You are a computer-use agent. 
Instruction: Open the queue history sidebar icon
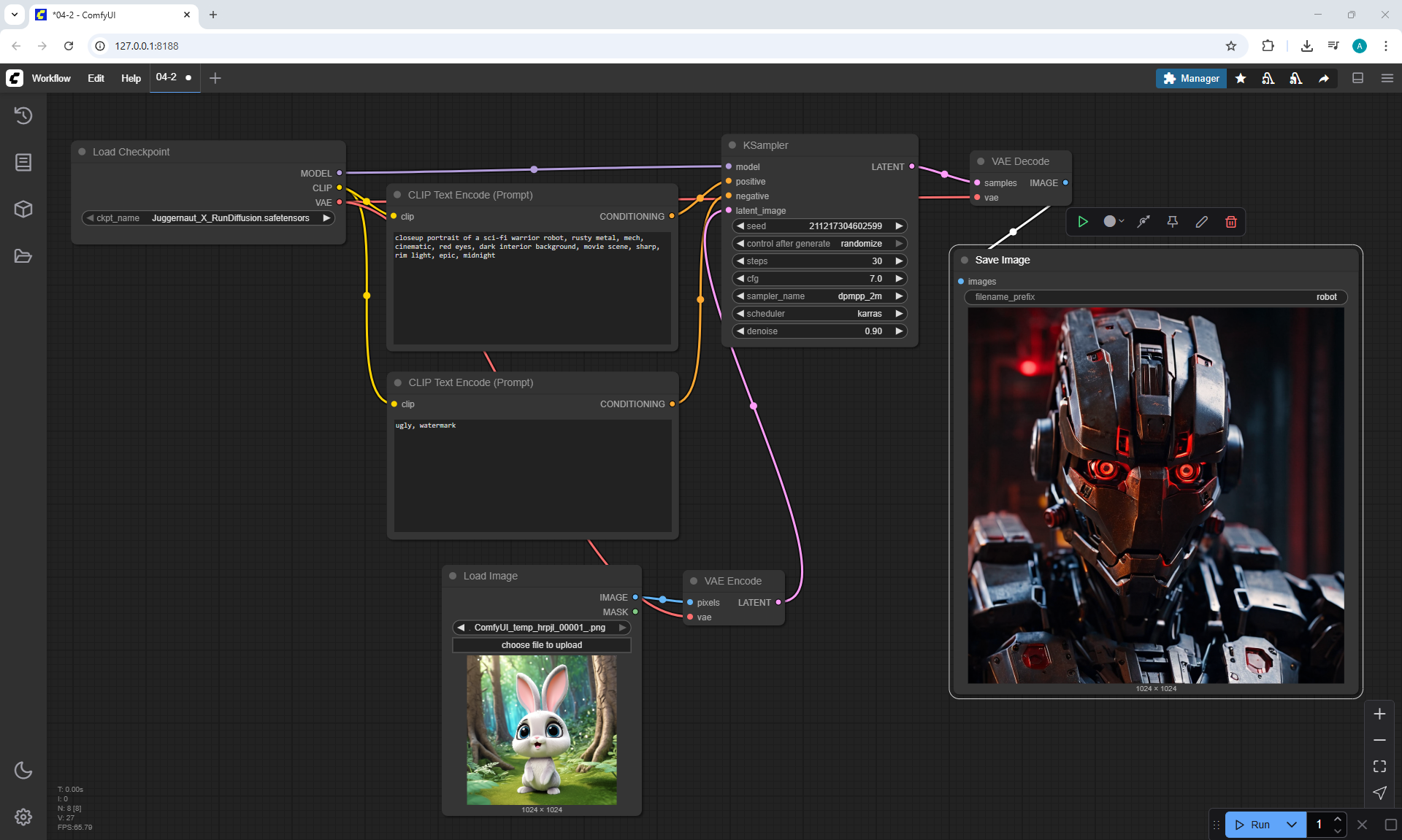pyautogui.click(x=23, y=115)
